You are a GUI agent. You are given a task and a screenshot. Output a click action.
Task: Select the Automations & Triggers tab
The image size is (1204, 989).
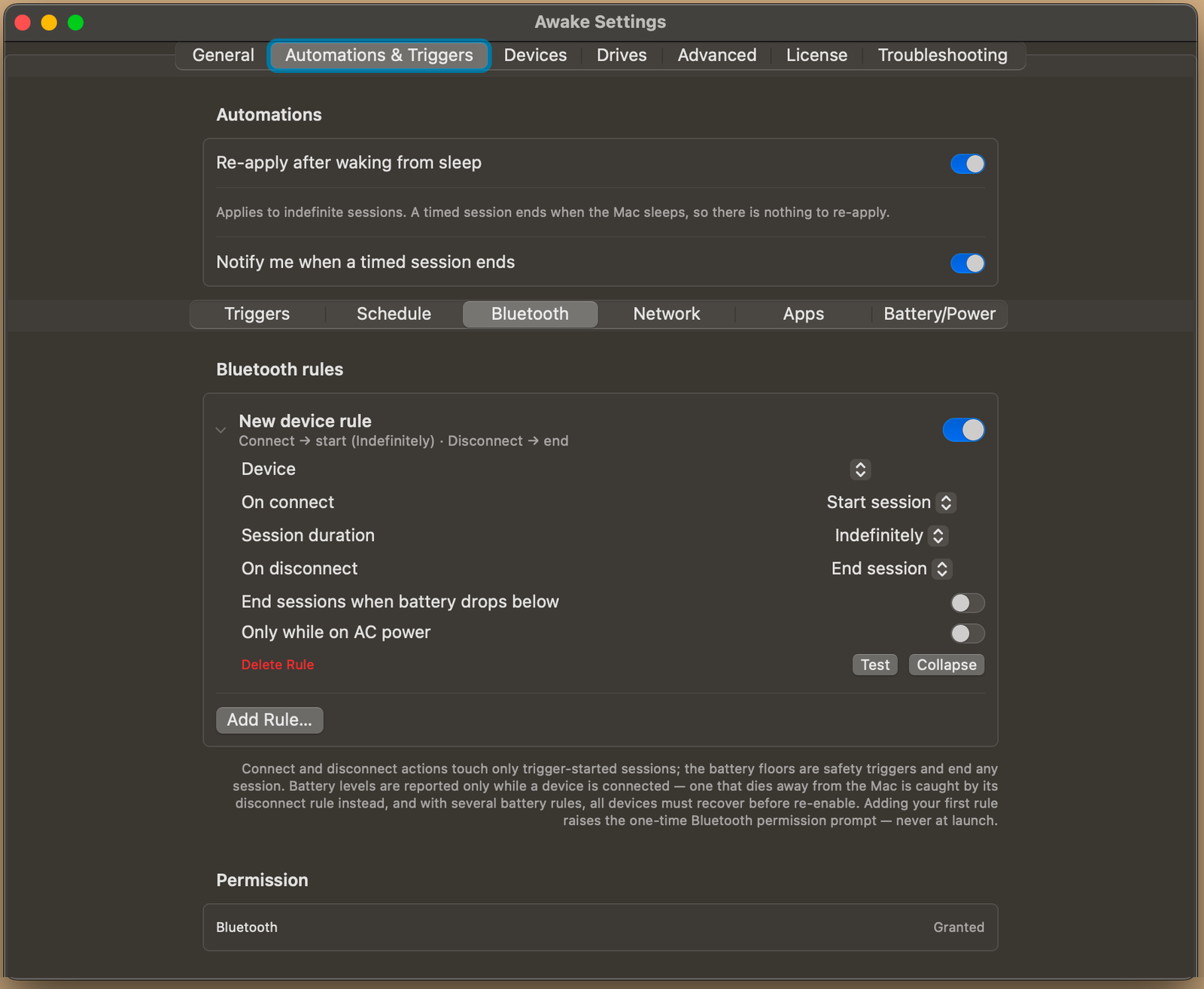click(379, 55)
